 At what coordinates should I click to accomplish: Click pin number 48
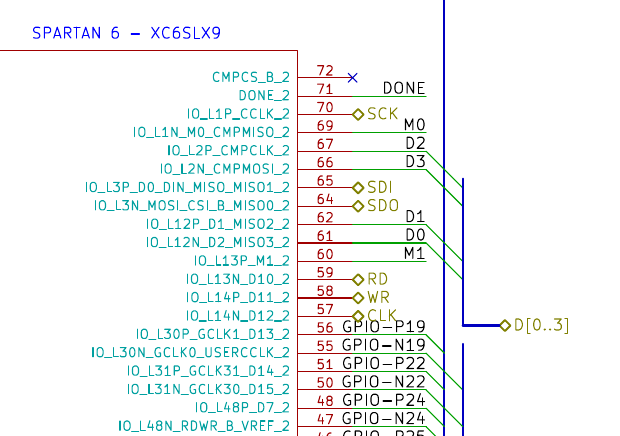pos(325,401)
